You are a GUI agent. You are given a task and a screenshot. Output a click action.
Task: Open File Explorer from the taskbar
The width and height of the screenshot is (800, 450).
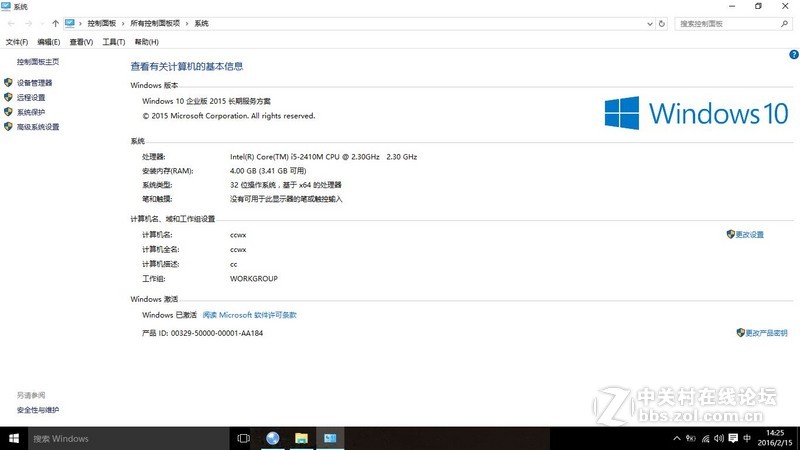point(301,438)
